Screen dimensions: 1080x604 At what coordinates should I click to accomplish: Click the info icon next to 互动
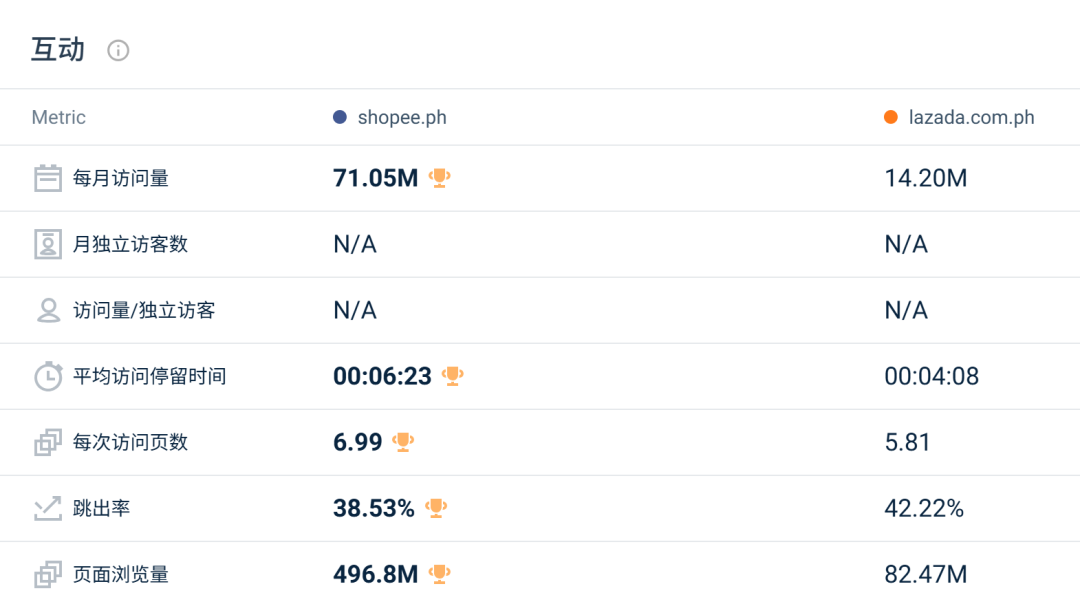tap(118, 50)
